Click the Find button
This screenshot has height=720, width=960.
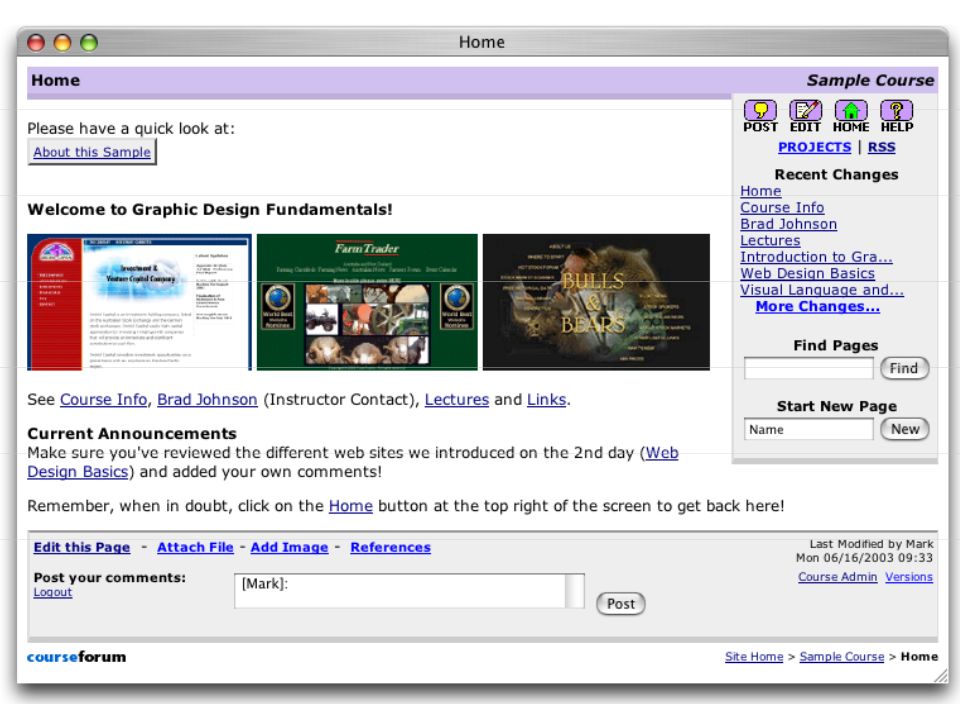(x=904, y=369)
